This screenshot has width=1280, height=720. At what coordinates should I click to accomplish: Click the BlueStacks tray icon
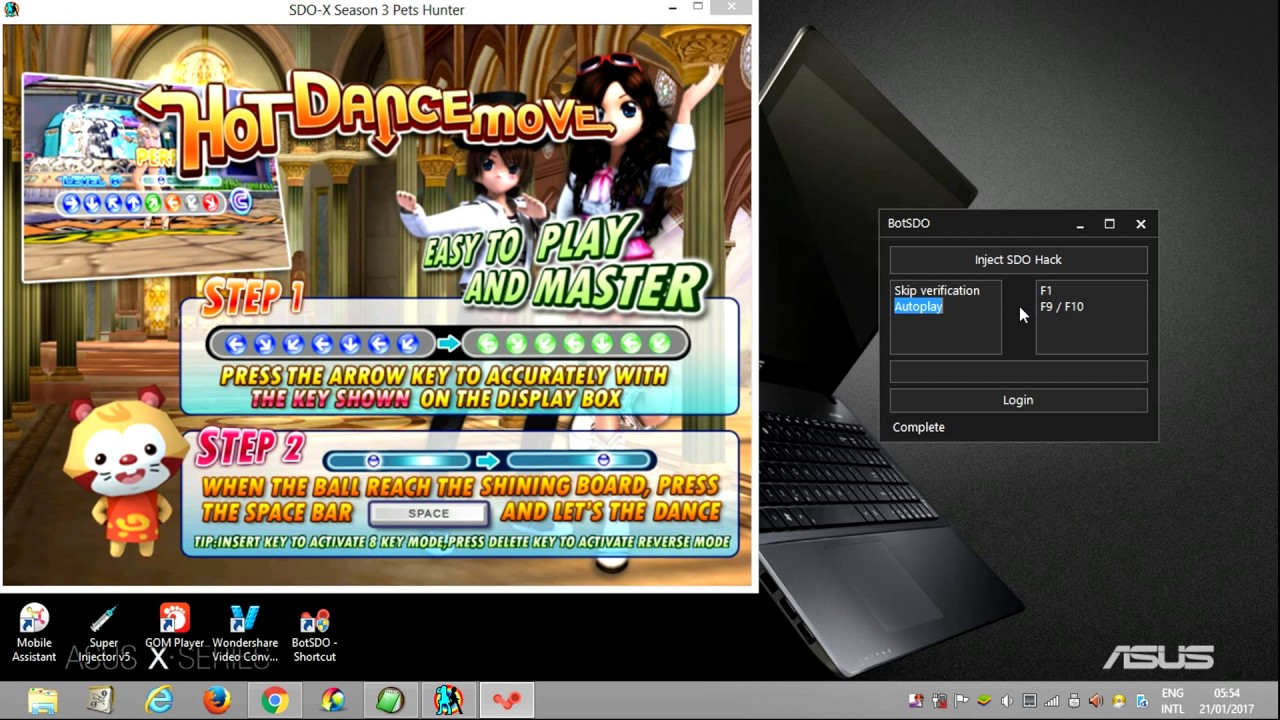984,701
